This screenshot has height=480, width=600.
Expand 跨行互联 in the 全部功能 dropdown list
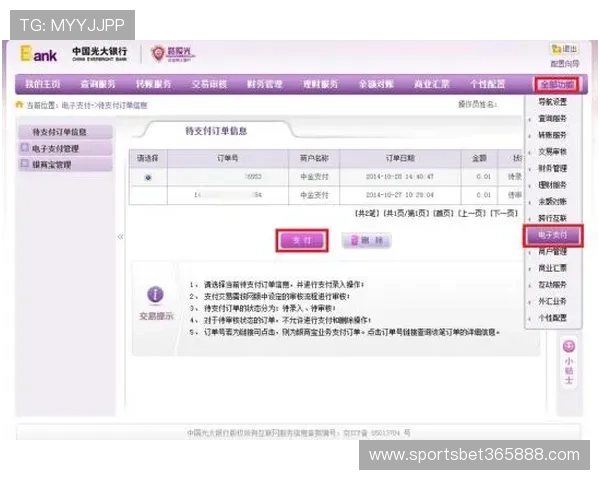tap(553, 218)
